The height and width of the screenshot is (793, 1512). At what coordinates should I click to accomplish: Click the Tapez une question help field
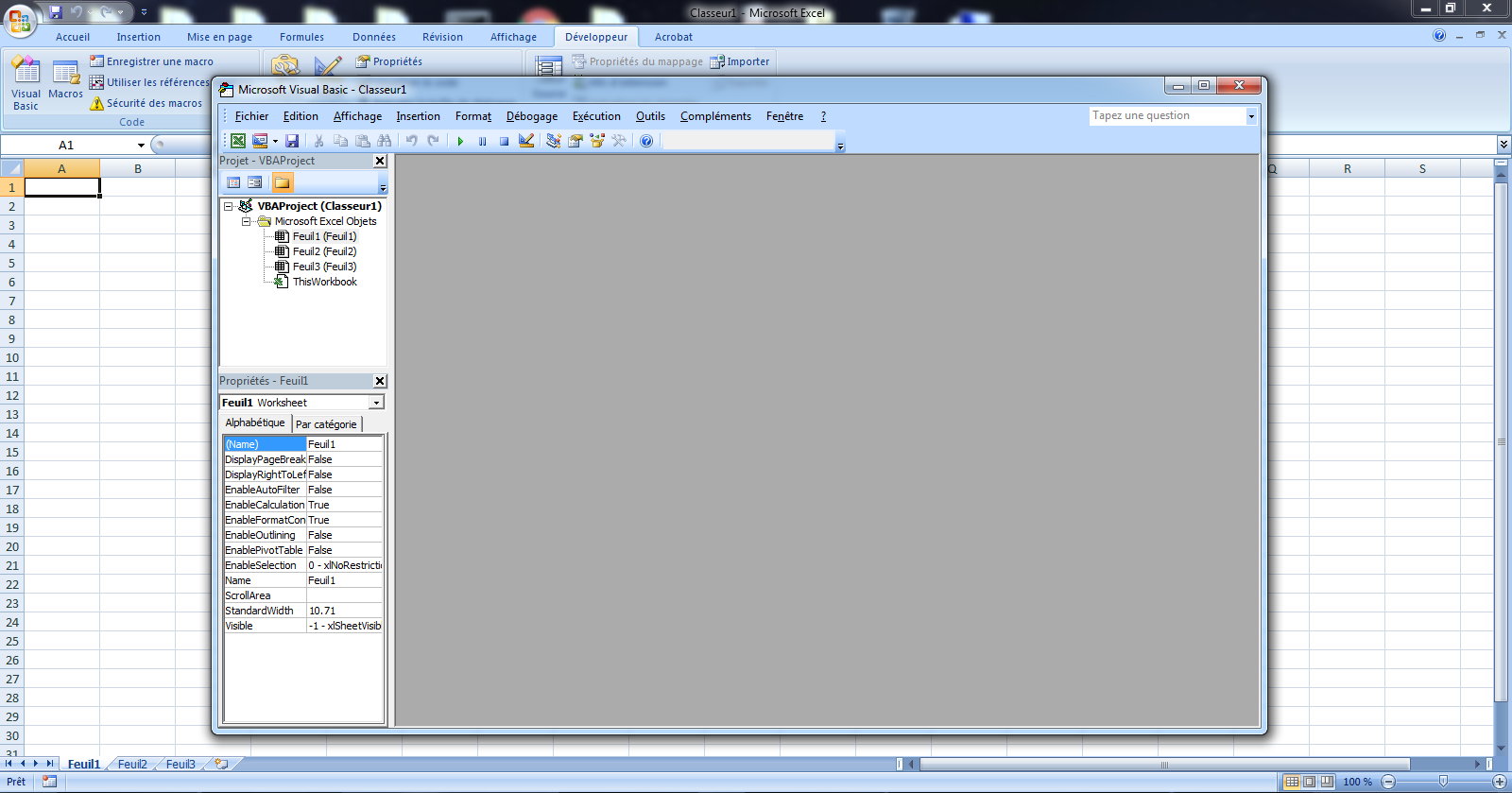point(1167,115)
